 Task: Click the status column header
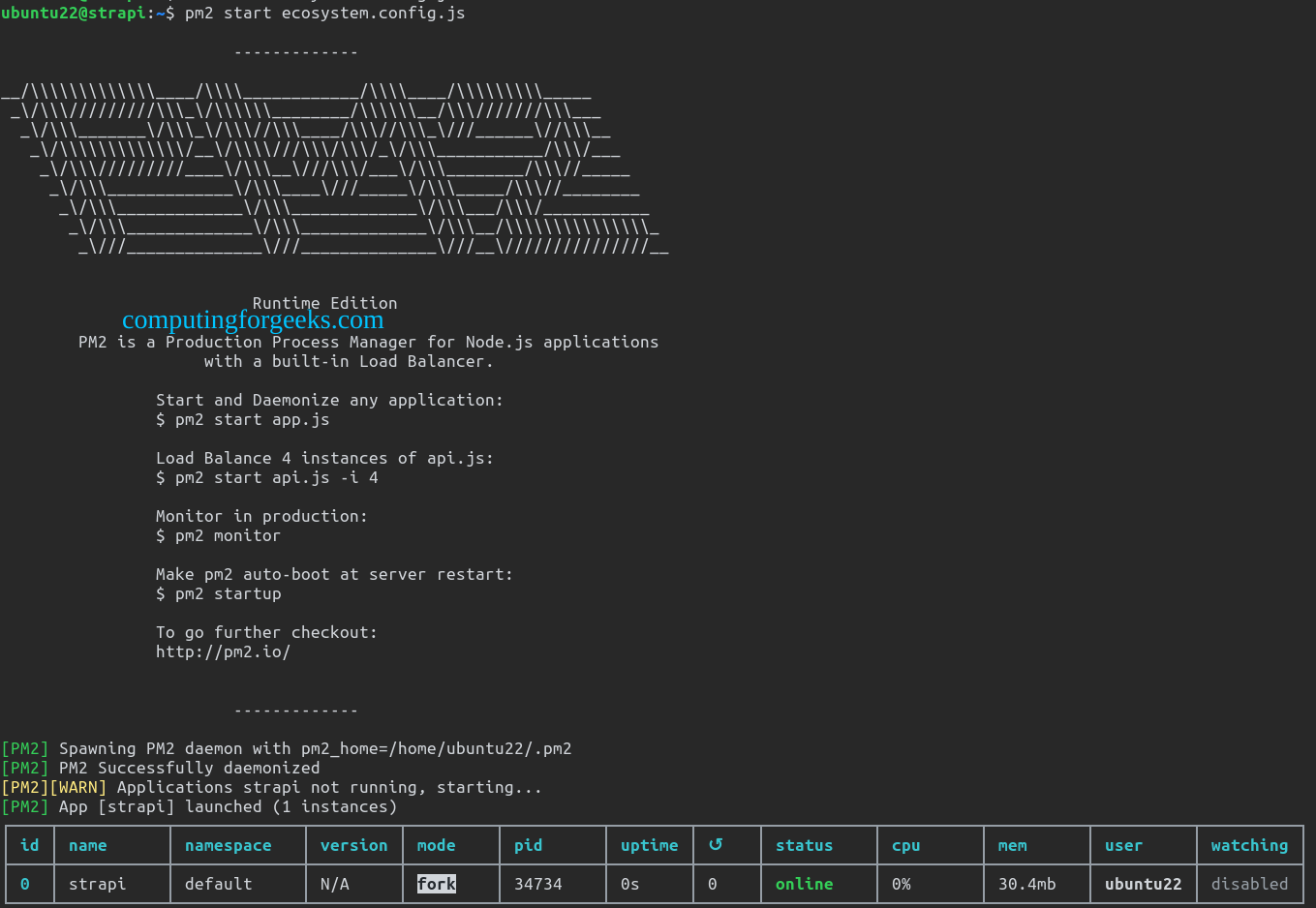[804, 845]
